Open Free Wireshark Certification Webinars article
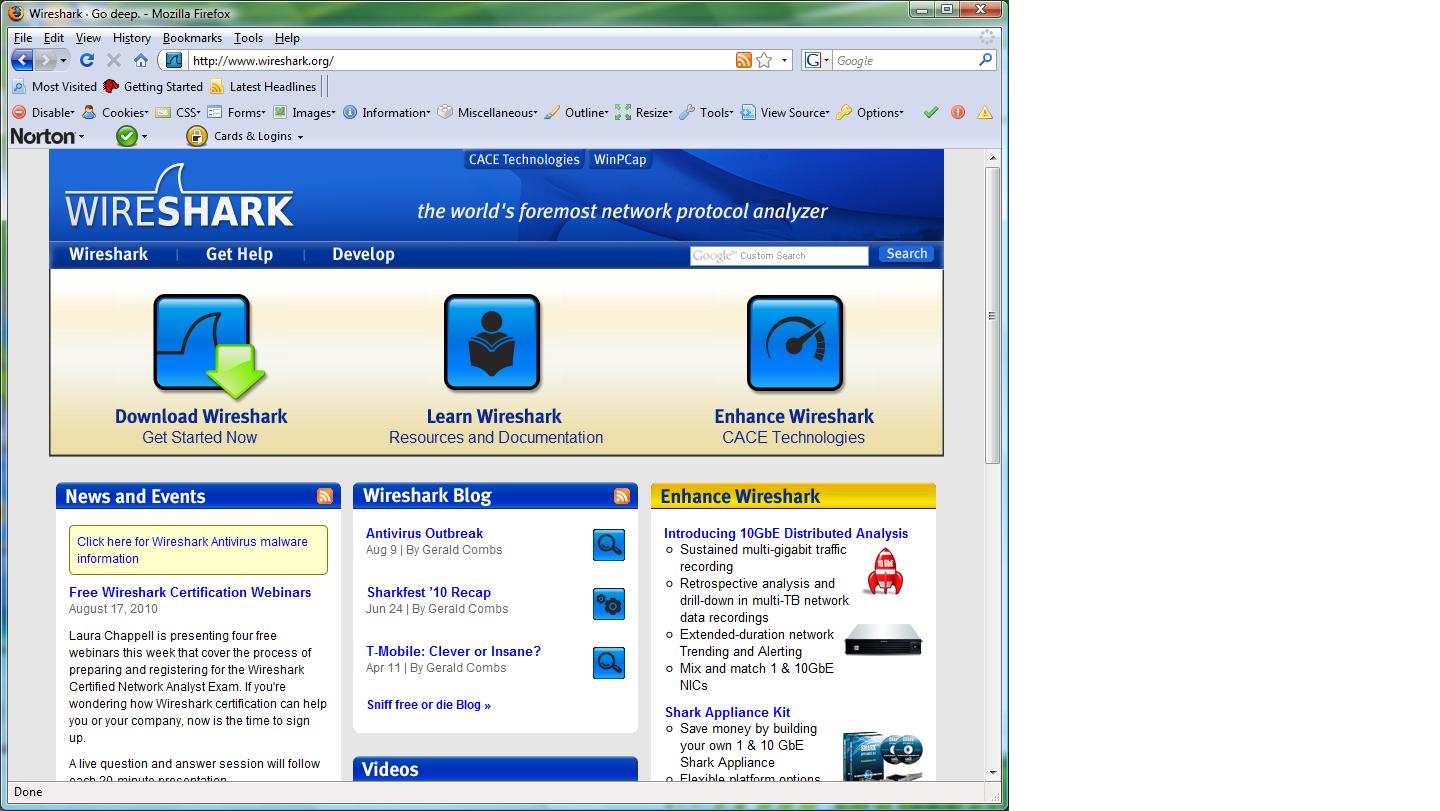1440x811 pixels. coord(190,592)
